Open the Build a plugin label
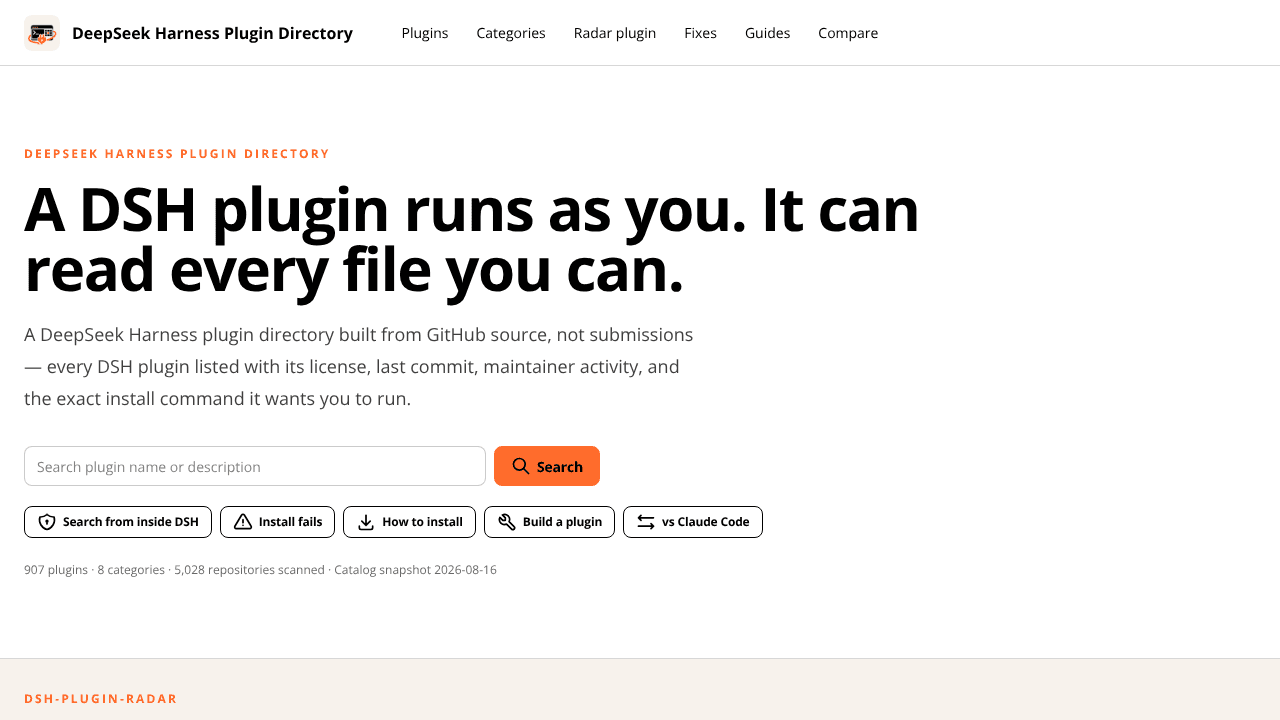 562,522
